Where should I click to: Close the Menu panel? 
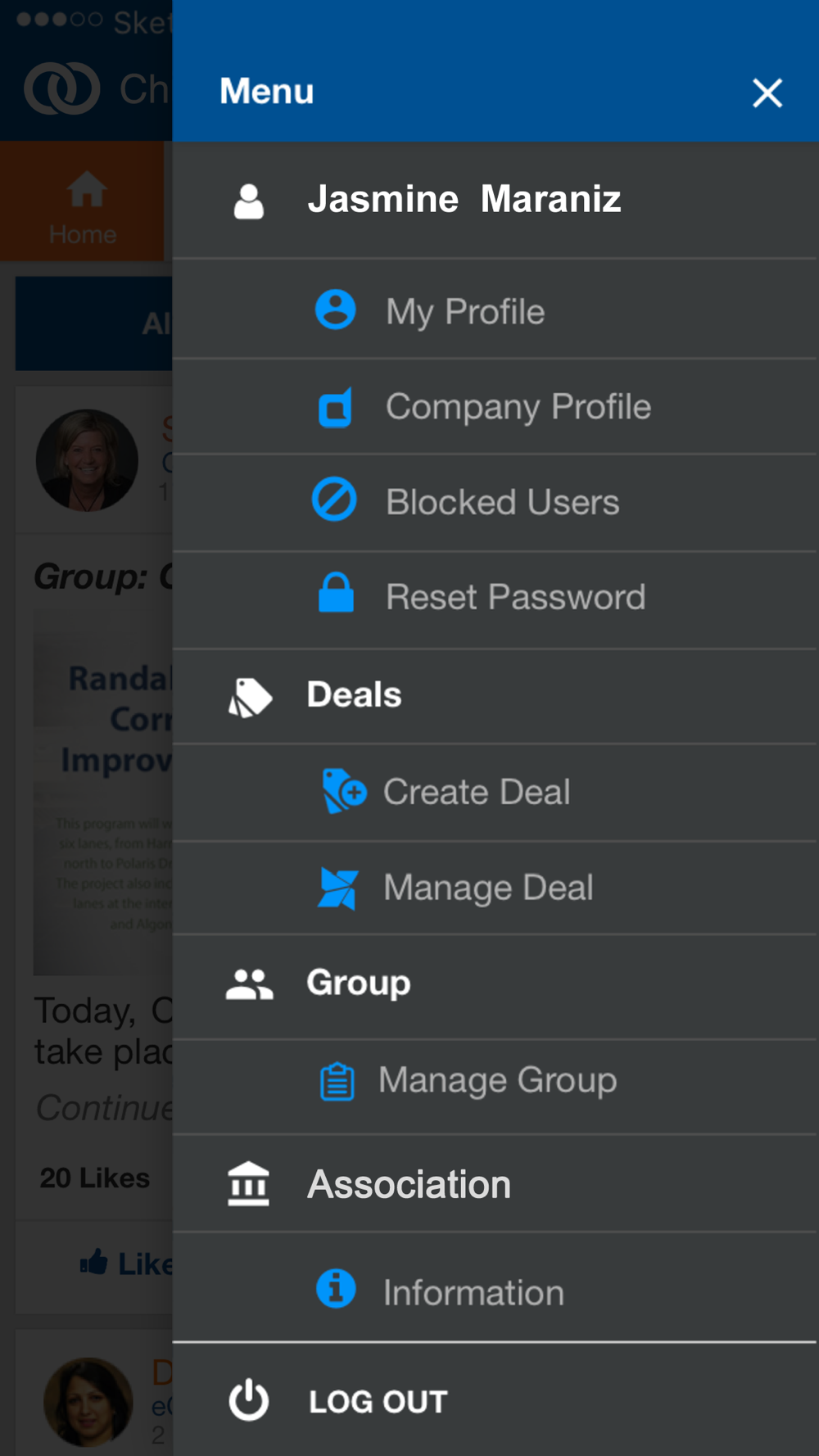click(x=767, y=93)
